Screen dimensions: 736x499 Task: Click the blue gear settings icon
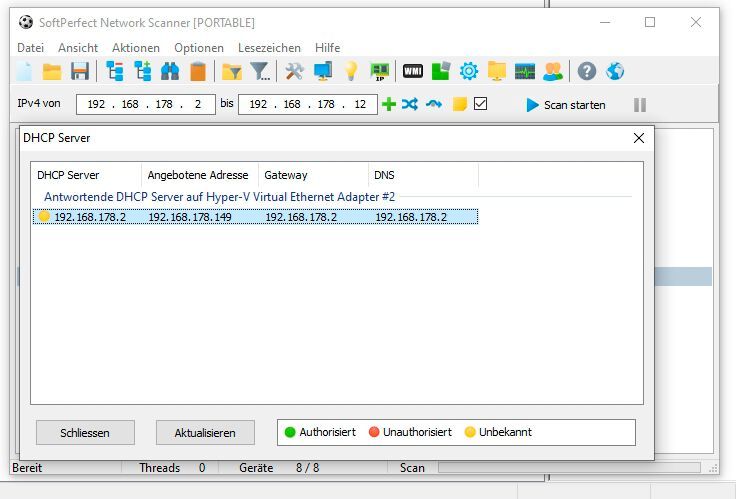point(469,71)
